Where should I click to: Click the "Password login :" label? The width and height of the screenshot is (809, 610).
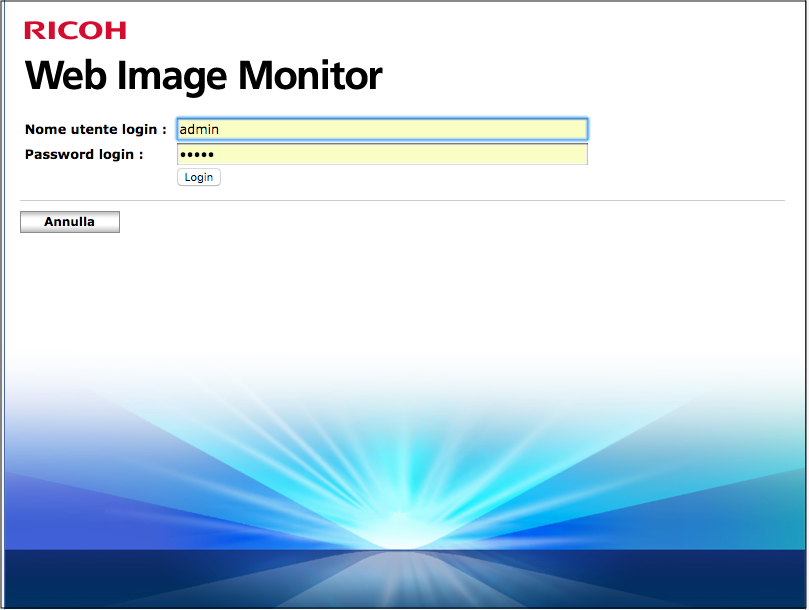[x=84, y=154]
